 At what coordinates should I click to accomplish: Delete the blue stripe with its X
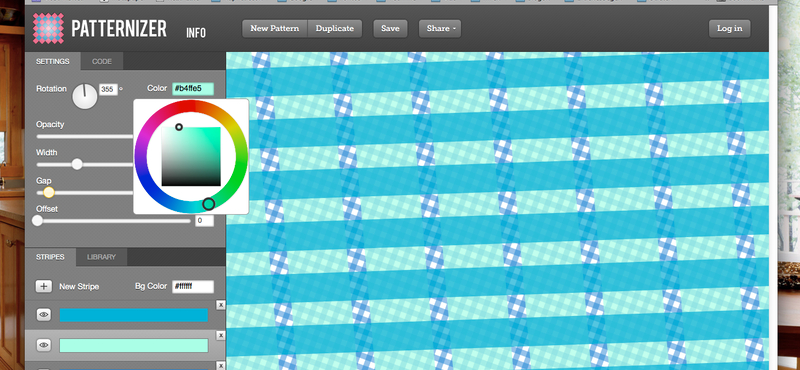[x=220, y=305]
